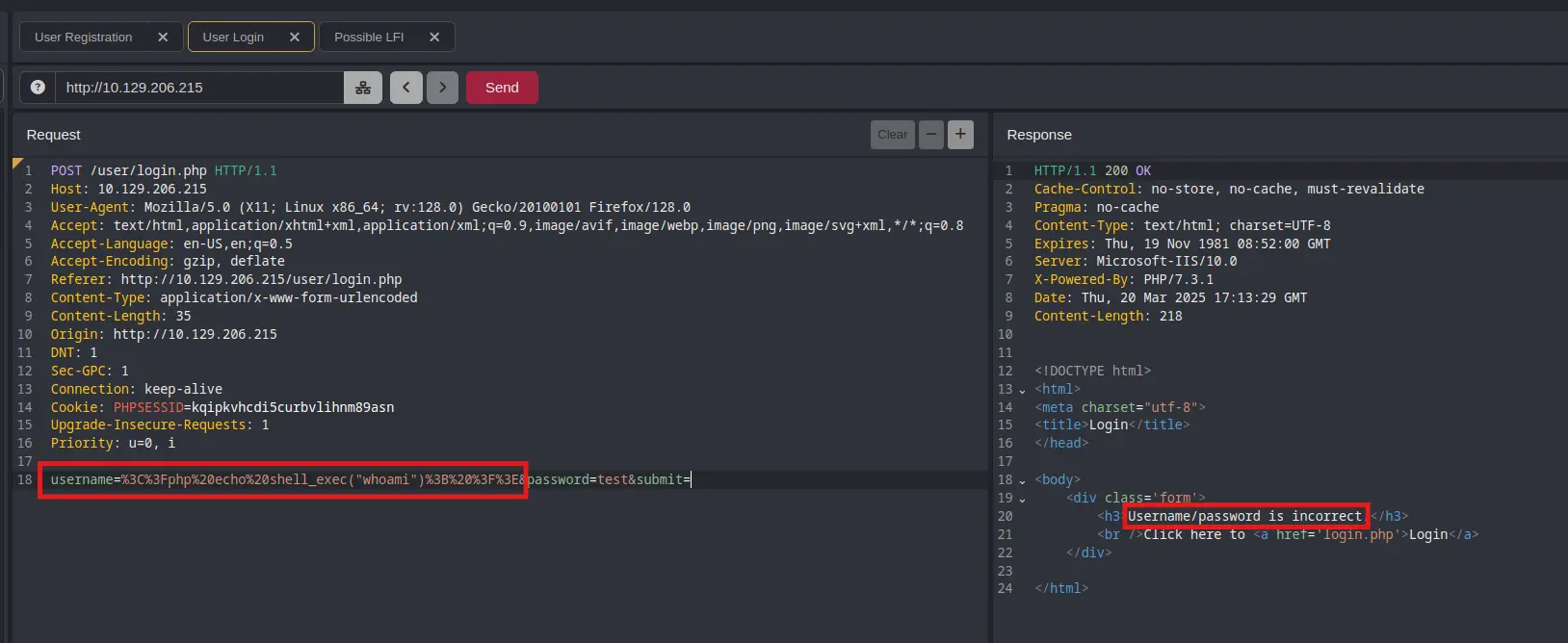The width and height of the screenshot is (1568, 643).
Task: Click the minus button in Request panel
Action: coord(931,135)
